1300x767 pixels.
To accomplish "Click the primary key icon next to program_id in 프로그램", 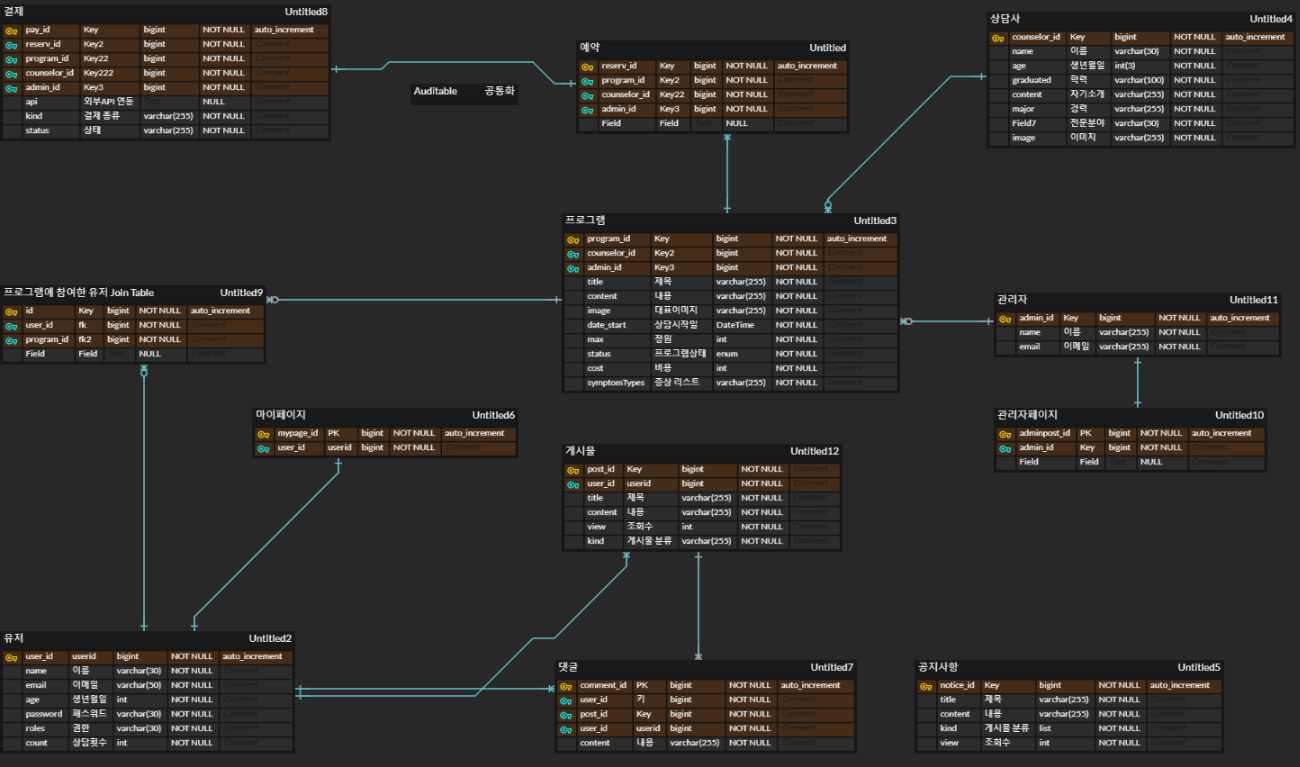I will pos(573,239).
